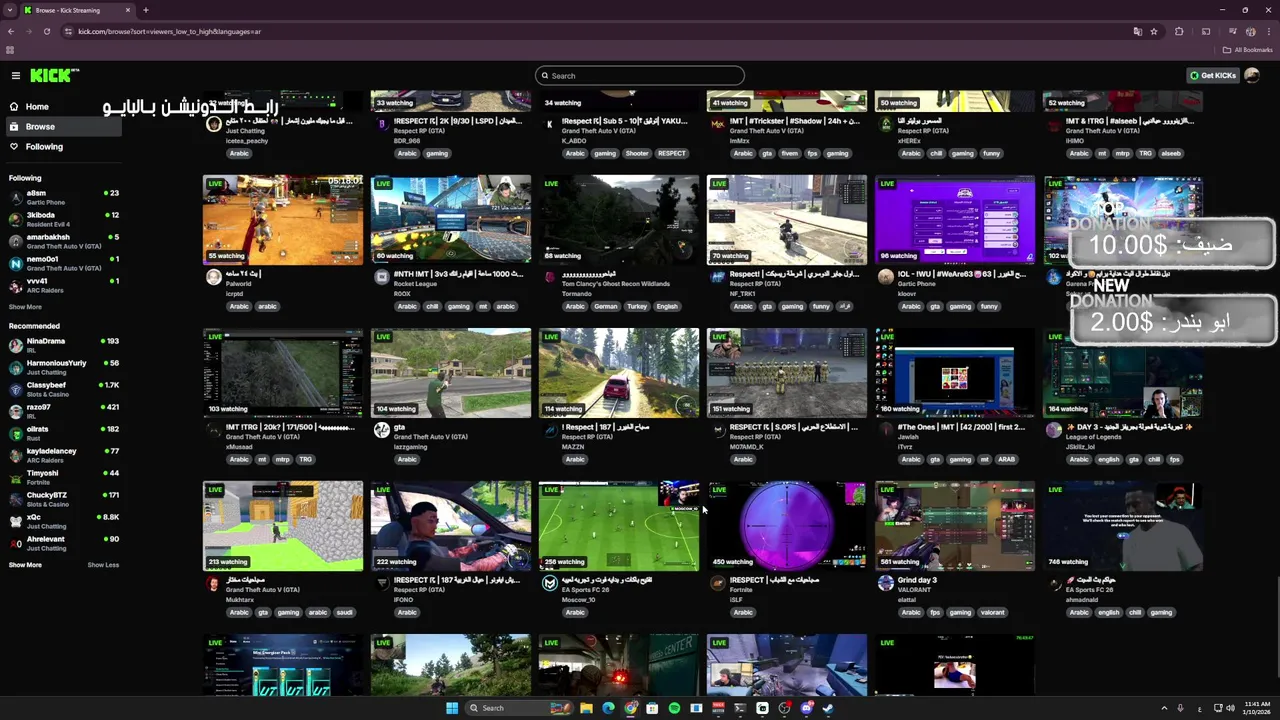The height and width of the screenshot is (720, 1280).
Task: Open the EA Sports FC stream with 256 watching
Action: click(619, 526)
